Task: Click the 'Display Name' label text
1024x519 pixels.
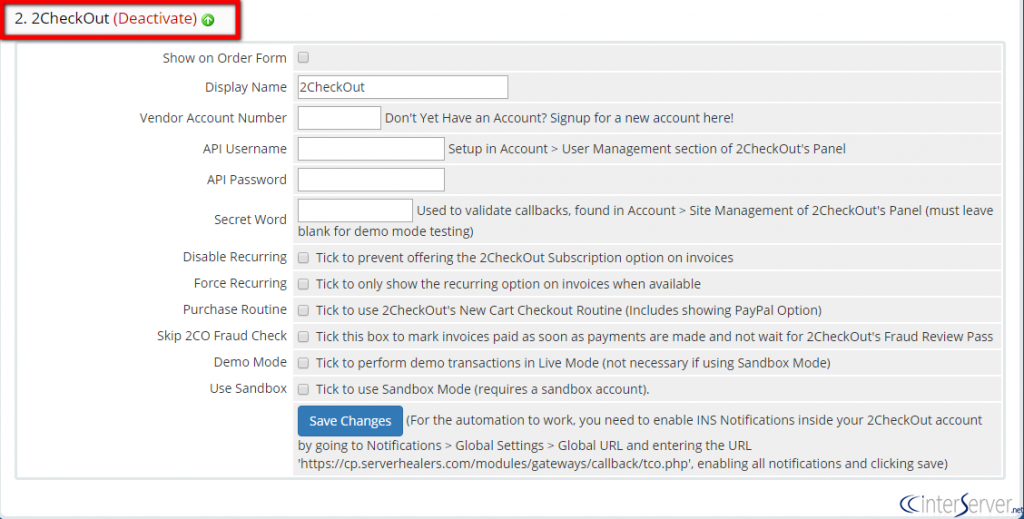Action: (x=246, y=87)
